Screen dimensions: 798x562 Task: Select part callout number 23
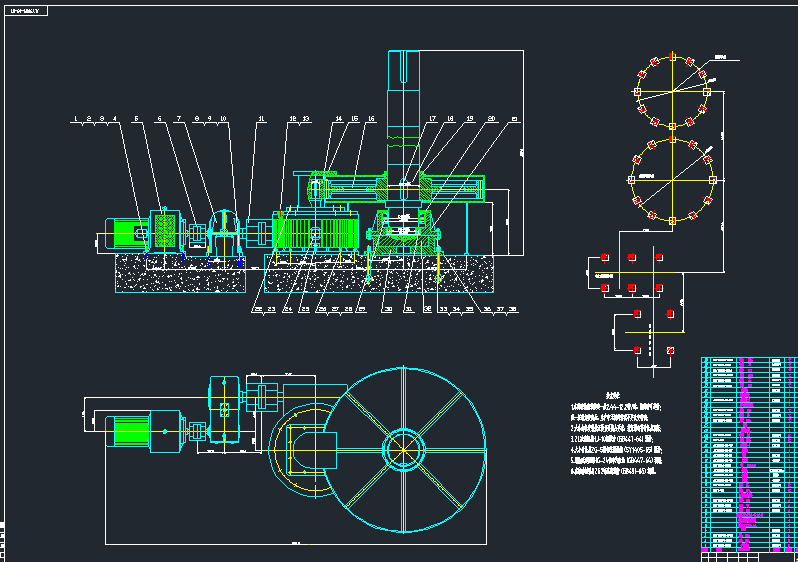point(271,309)
